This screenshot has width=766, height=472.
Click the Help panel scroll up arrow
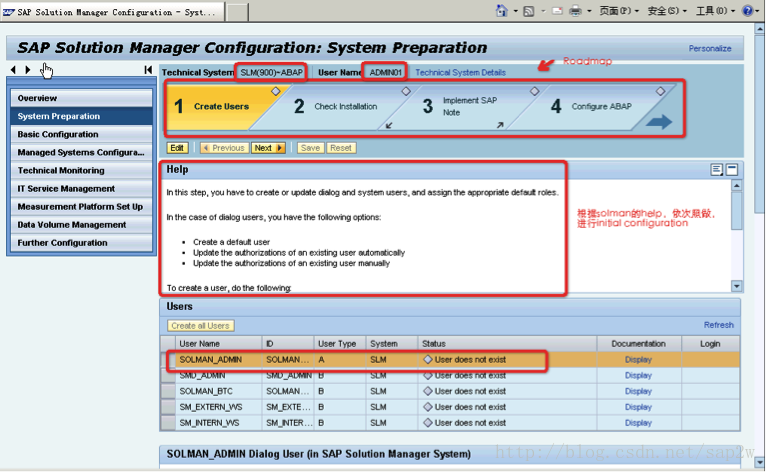pos(737,186)
